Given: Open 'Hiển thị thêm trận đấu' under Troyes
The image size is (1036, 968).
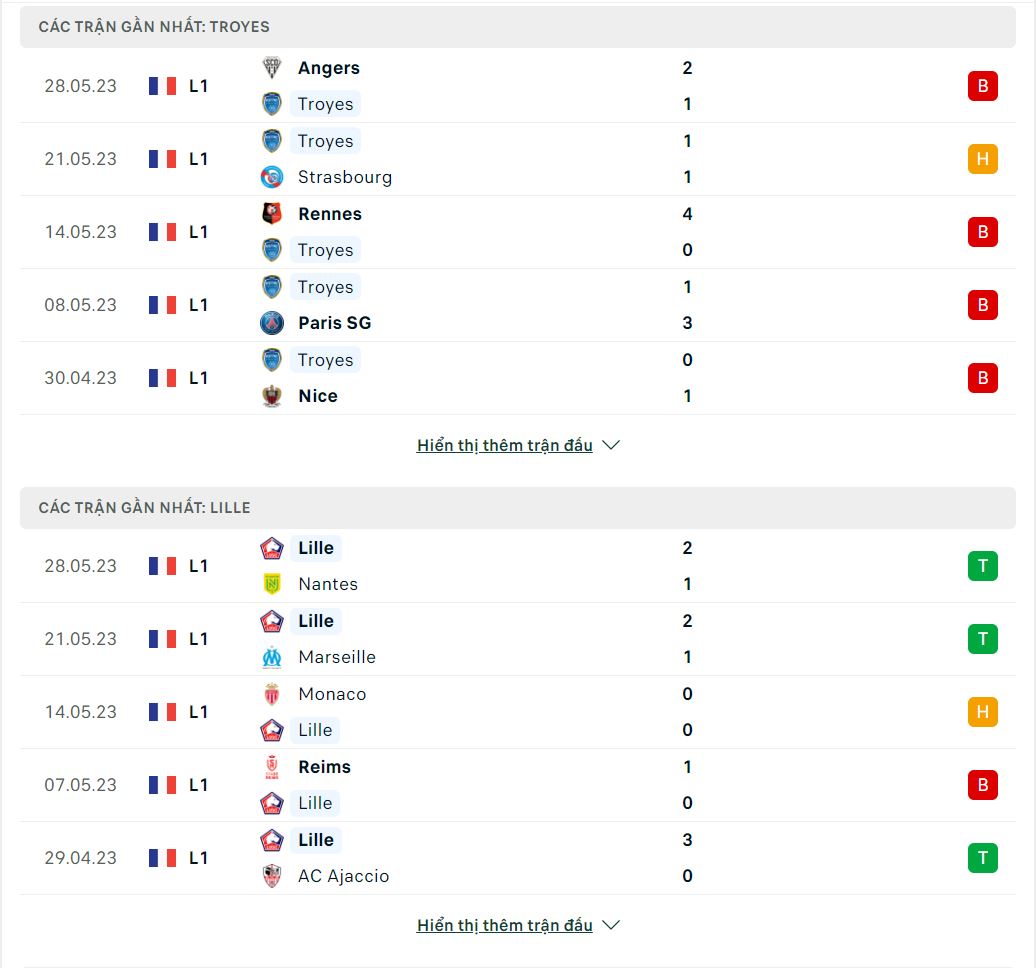Looking at the screenshot, I should pos(505,445).
